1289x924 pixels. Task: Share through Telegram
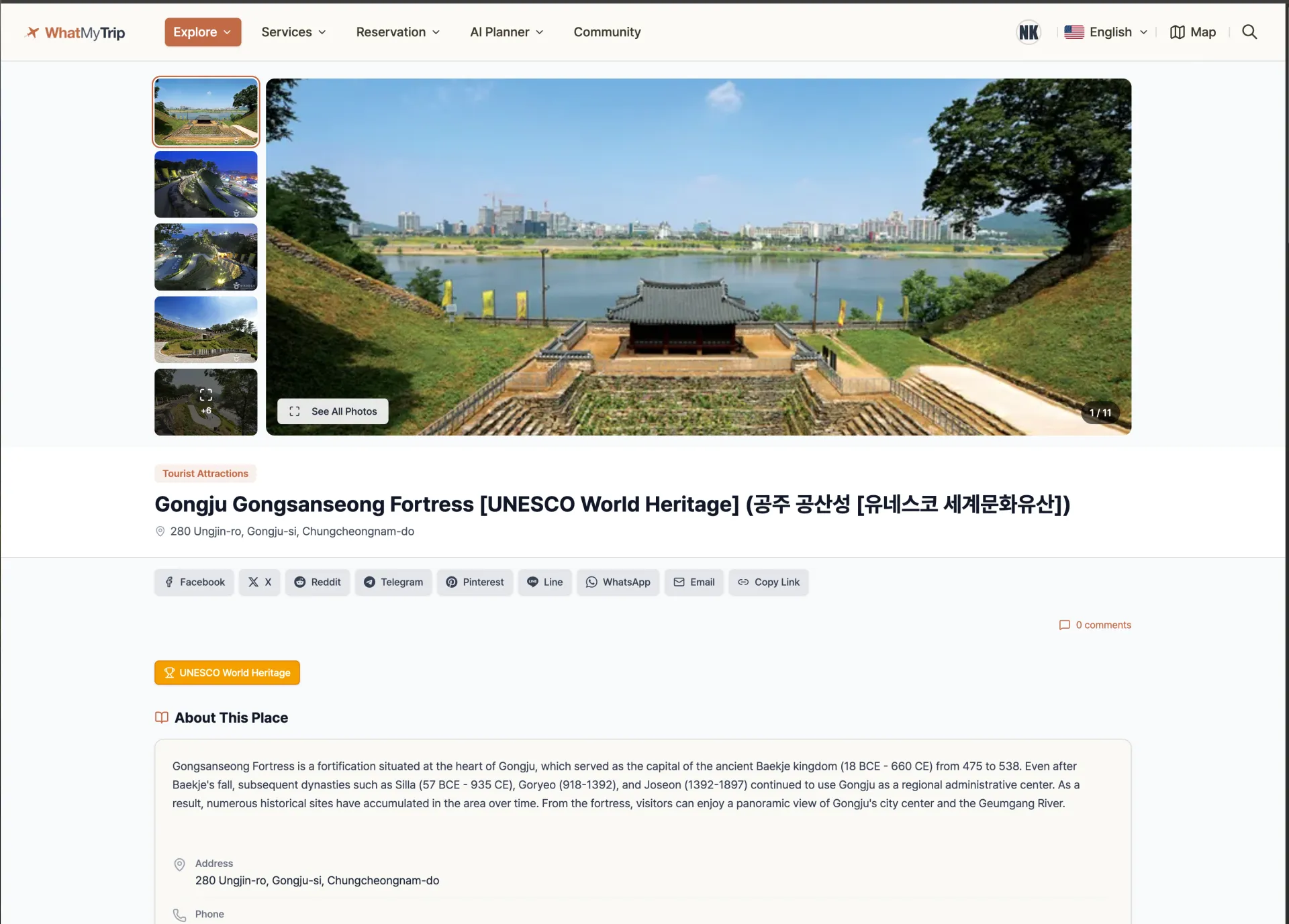(393, 582)
